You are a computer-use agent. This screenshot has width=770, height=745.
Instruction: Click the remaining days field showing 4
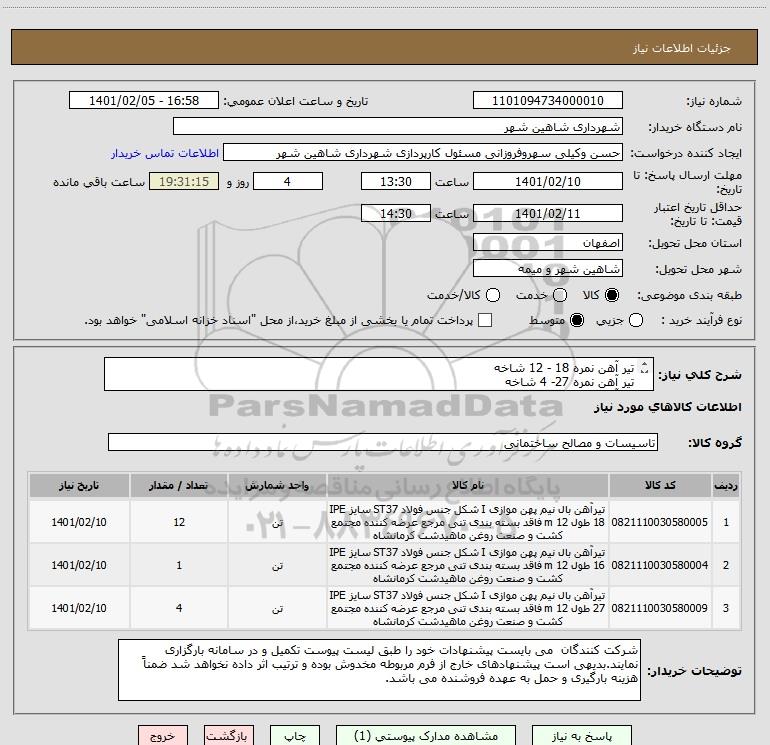pyautogui.click(x=288, y=181)
